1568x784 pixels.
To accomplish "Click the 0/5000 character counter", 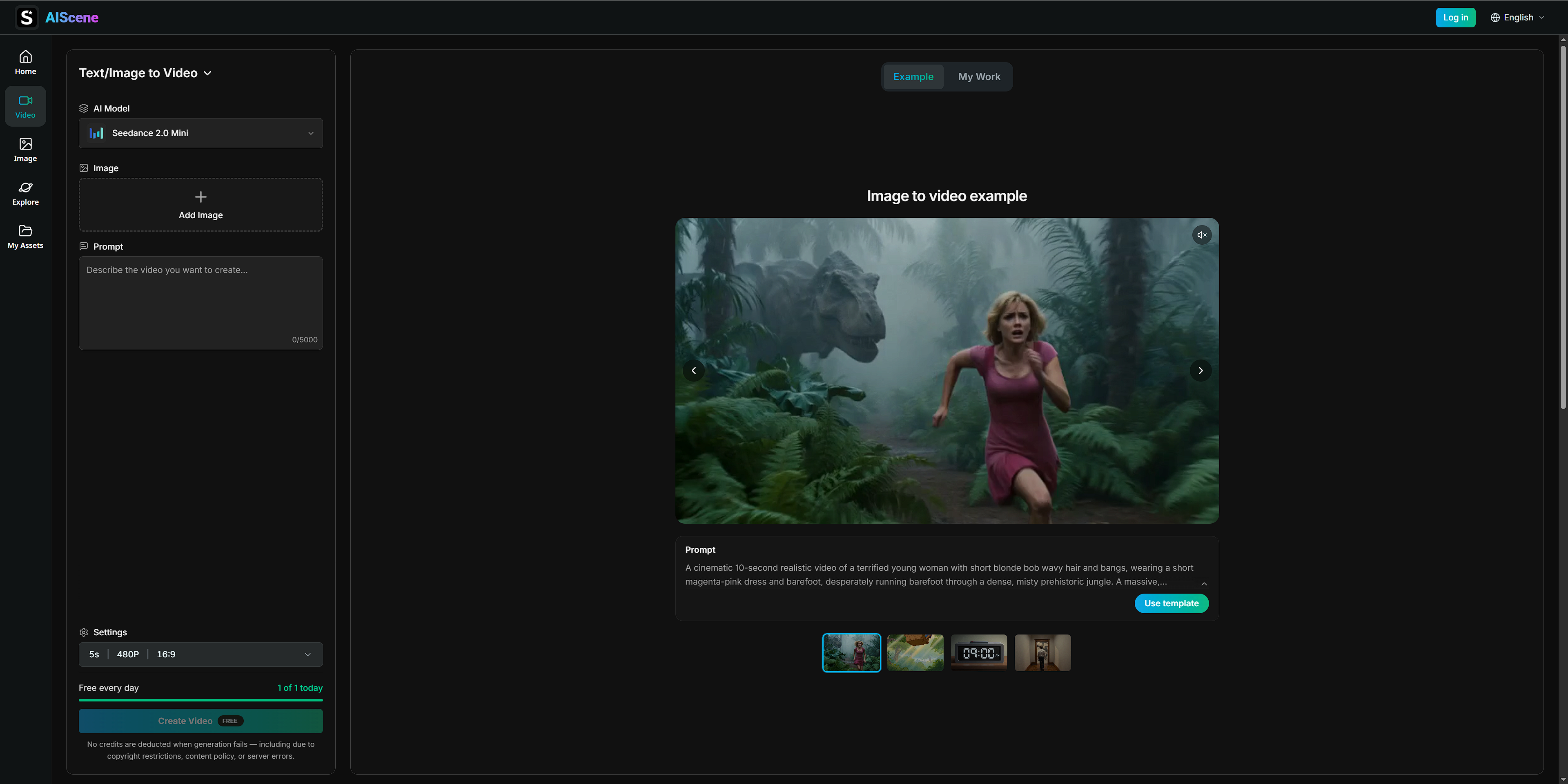I will pyautogui.click(x=305, y=340).
